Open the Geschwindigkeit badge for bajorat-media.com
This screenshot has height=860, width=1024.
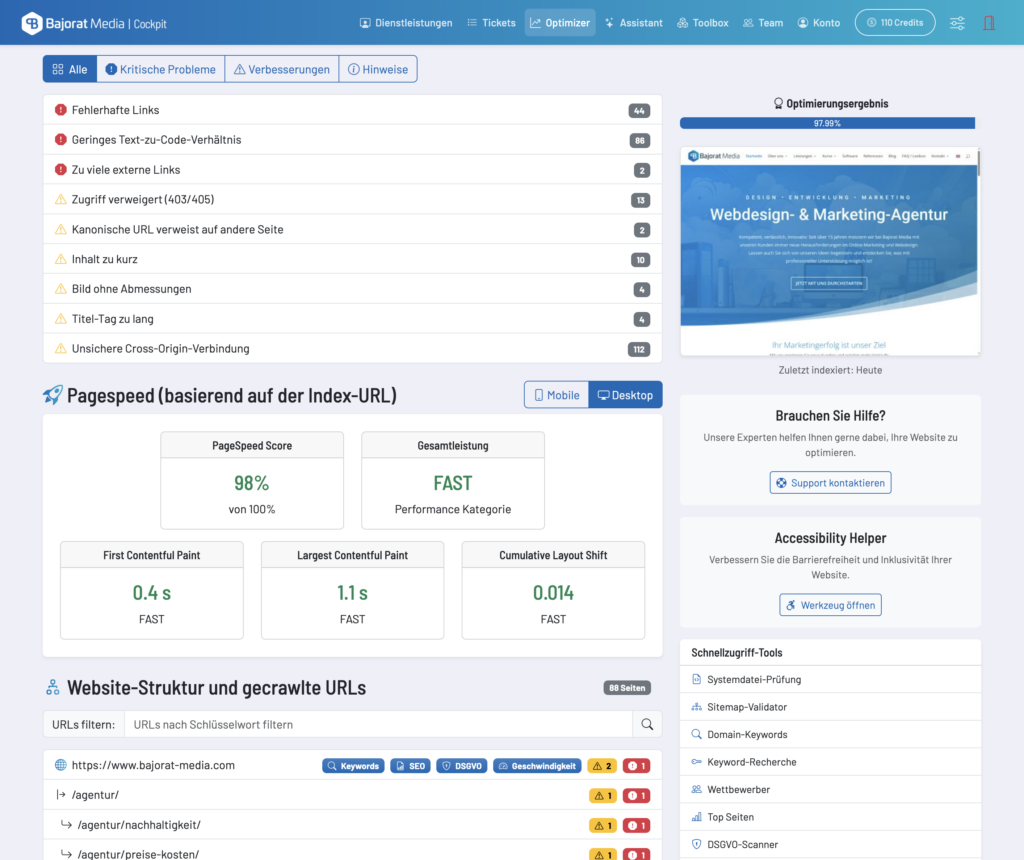tap(537, 765)
